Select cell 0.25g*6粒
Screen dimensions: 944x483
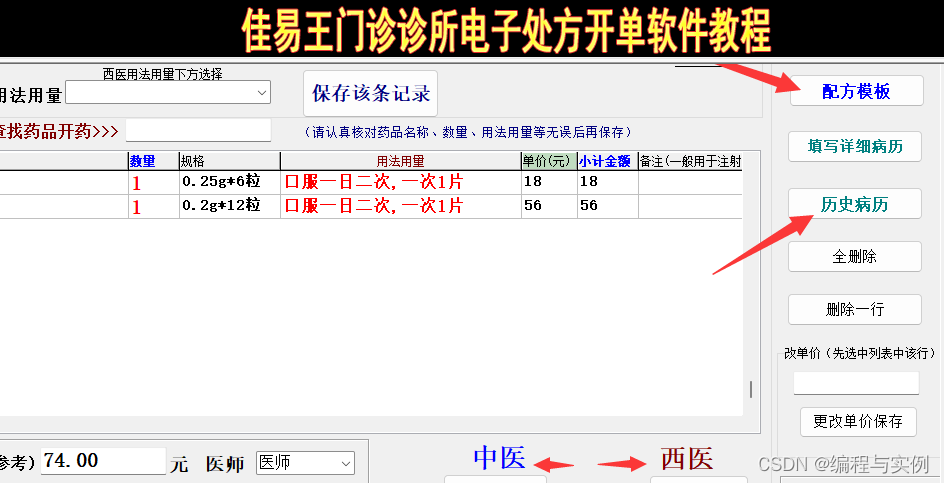[x=229, y=182]
